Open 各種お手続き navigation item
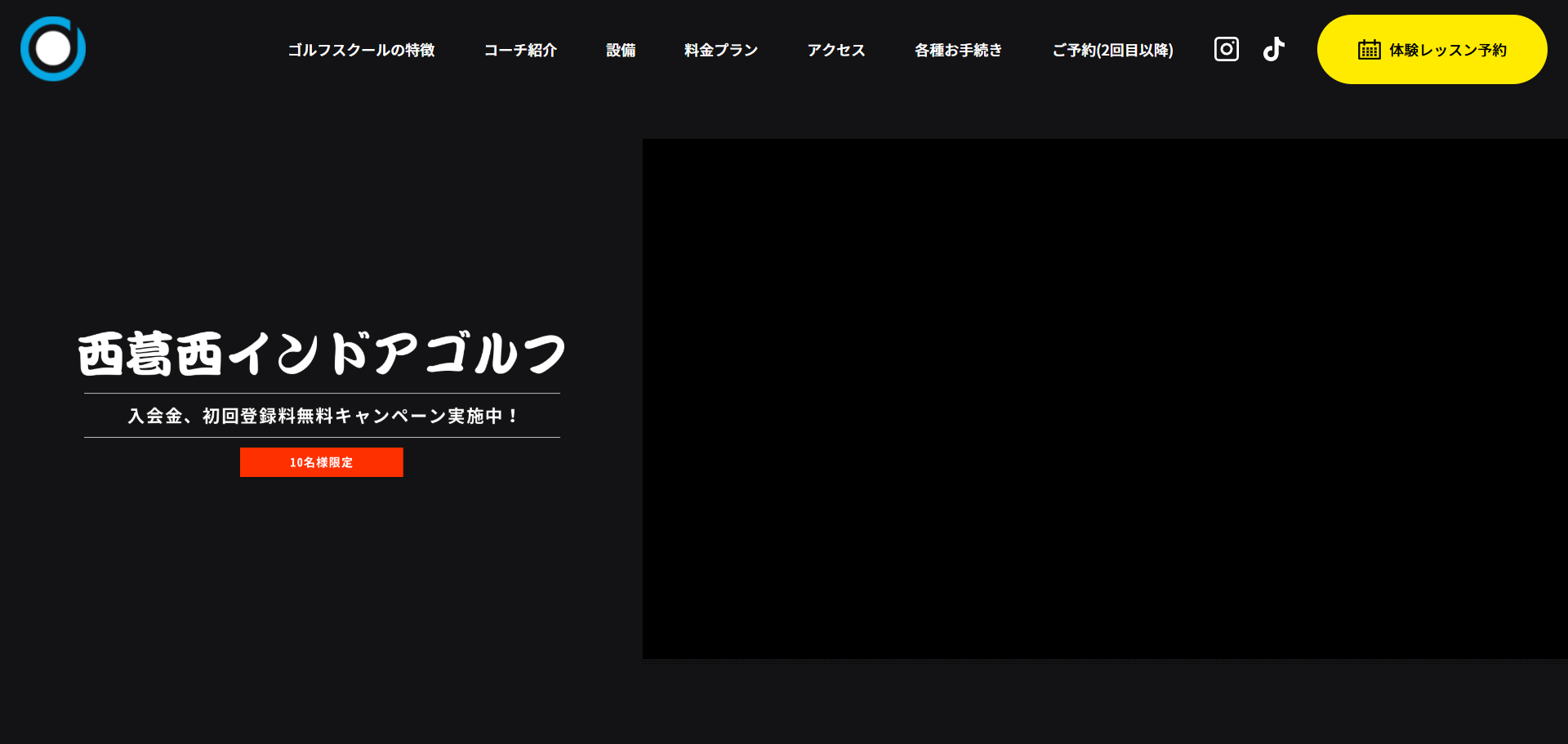The width and height of the screenshot is (1568, 744). [958, 51]
